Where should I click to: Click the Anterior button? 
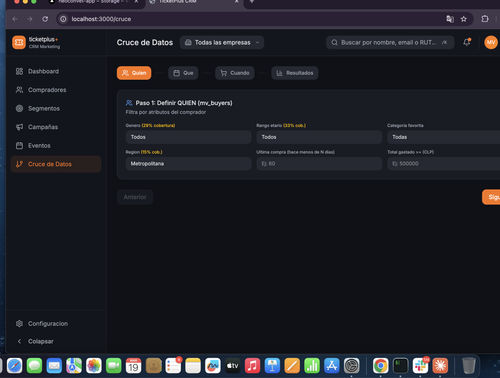[135, 197]
